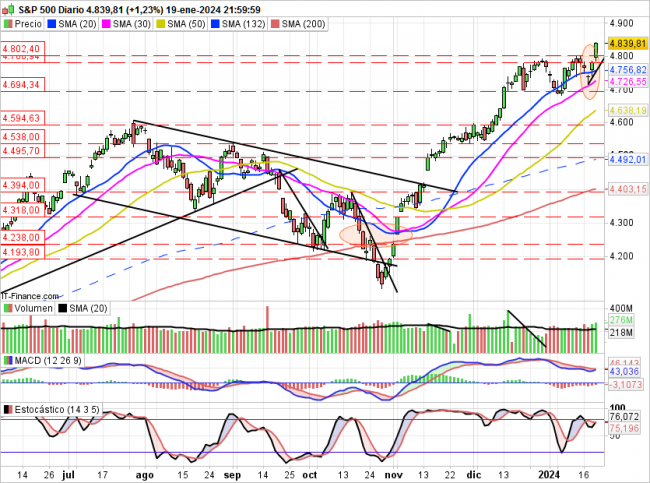The image size is (650, 483).
Task: Click the Volumen indicator legend icon
Action: (x=7, y=309)
